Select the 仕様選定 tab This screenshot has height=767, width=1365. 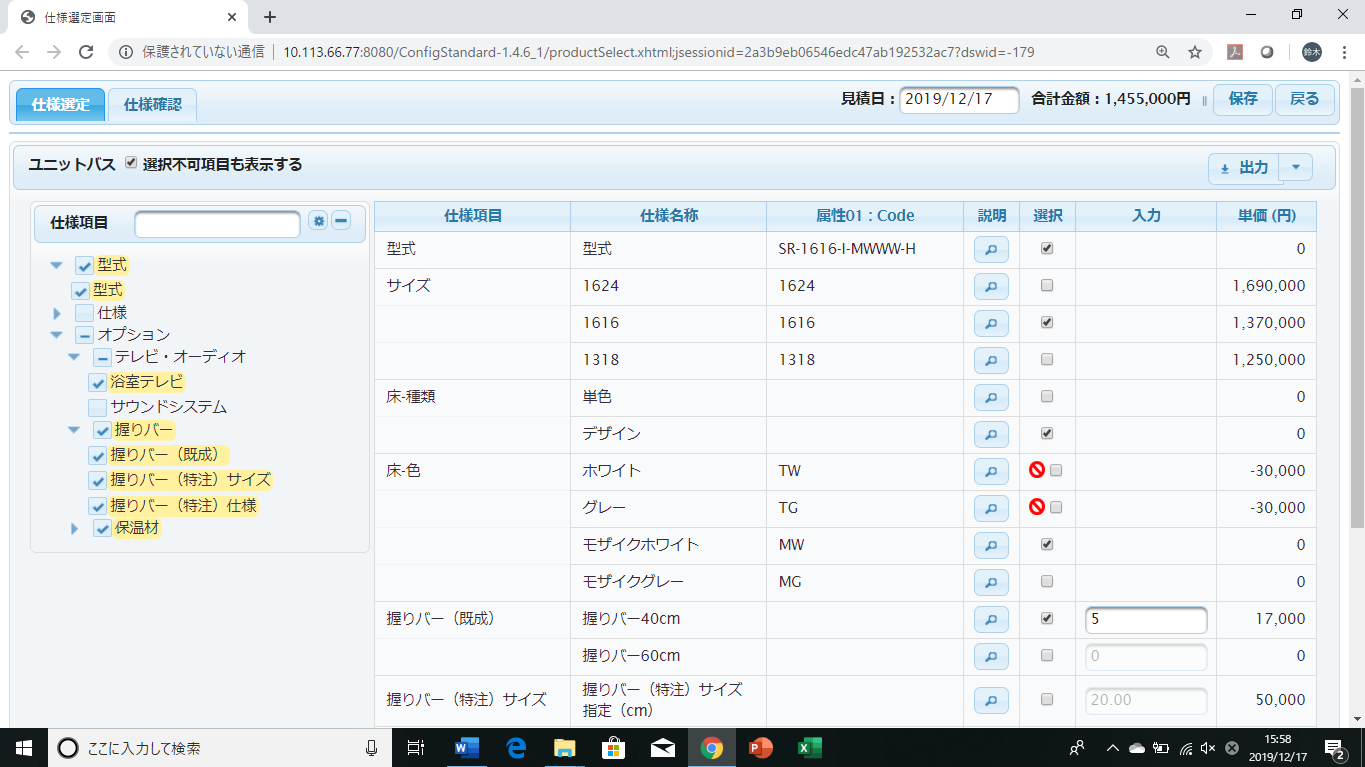tap(59, 104)
